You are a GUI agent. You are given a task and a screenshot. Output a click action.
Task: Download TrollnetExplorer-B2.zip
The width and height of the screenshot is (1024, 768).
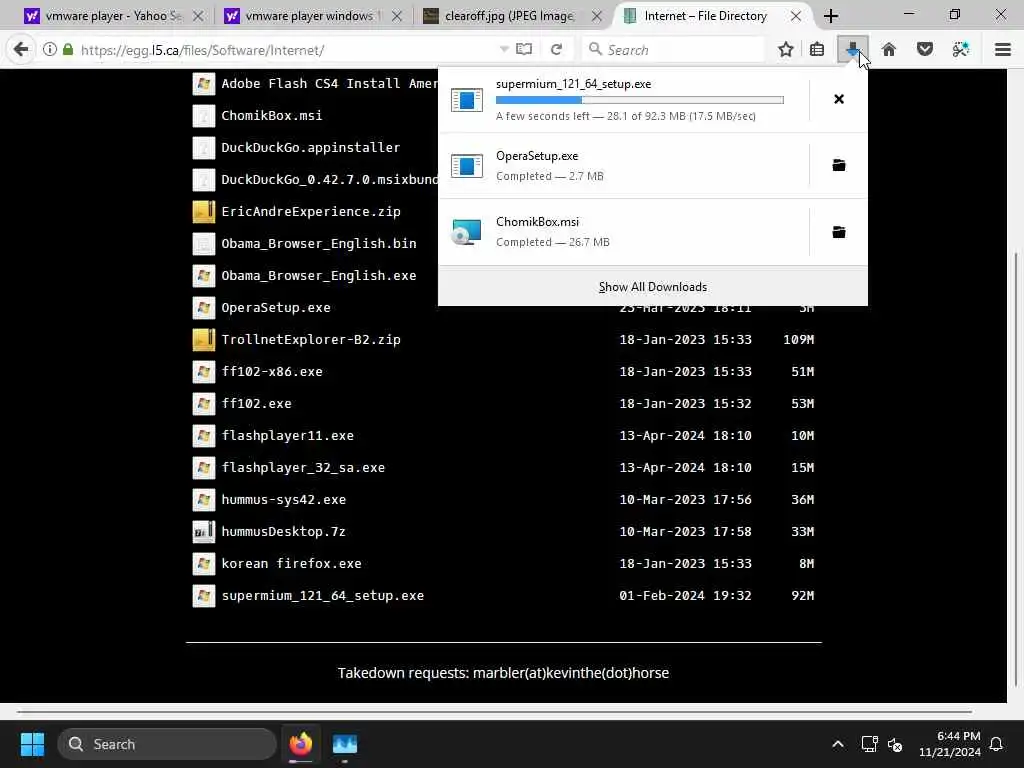click(311, 340)
